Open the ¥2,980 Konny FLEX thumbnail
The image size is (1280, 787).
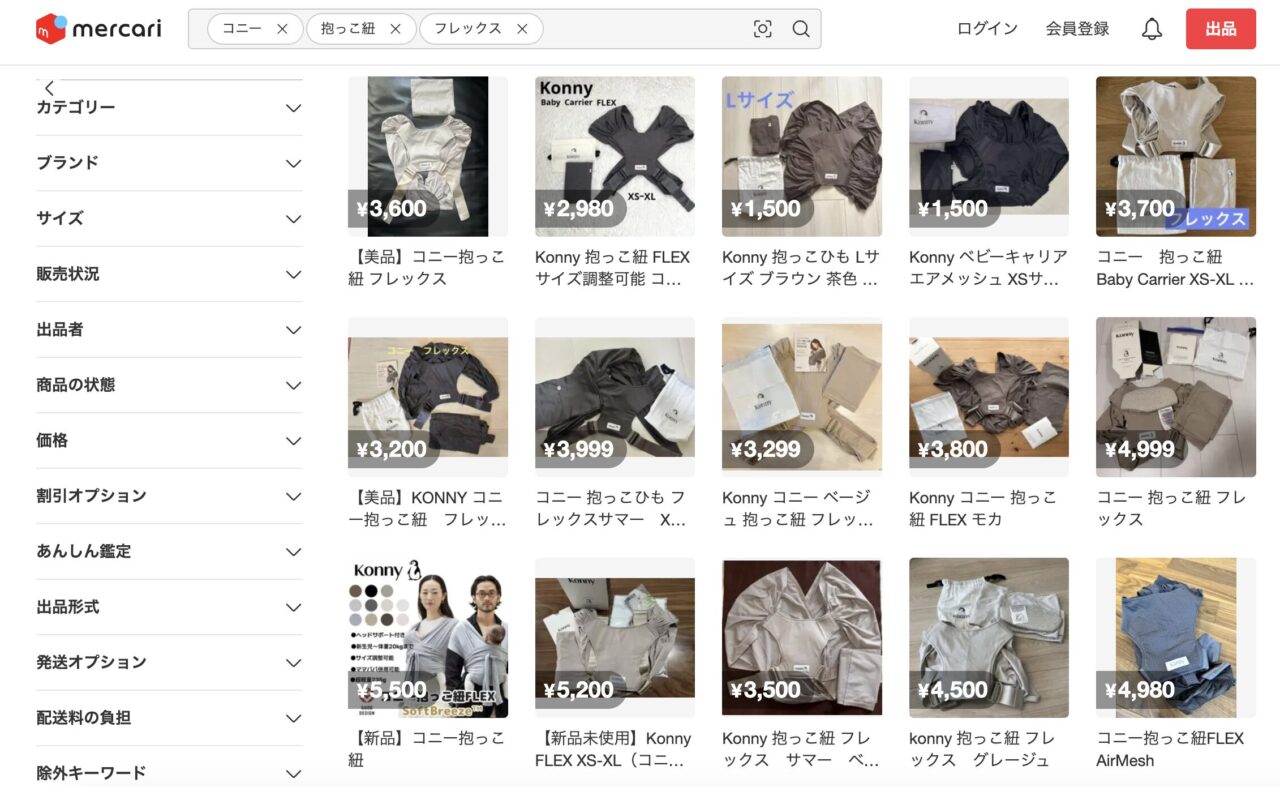click(615, 156)
